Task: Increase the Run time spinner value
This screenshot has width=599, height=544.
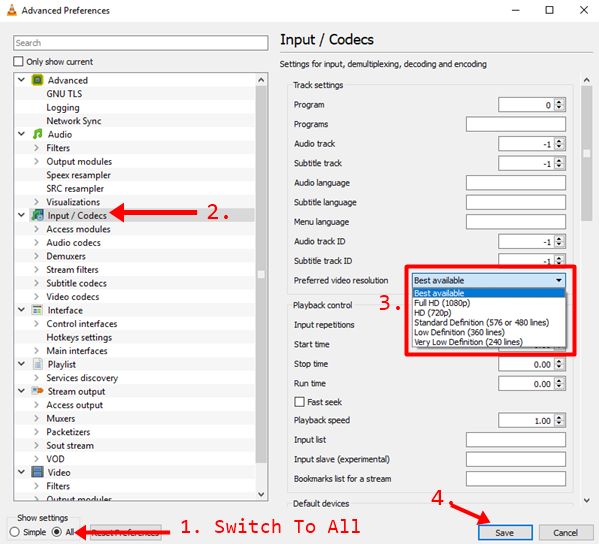Action: point(559,380)
